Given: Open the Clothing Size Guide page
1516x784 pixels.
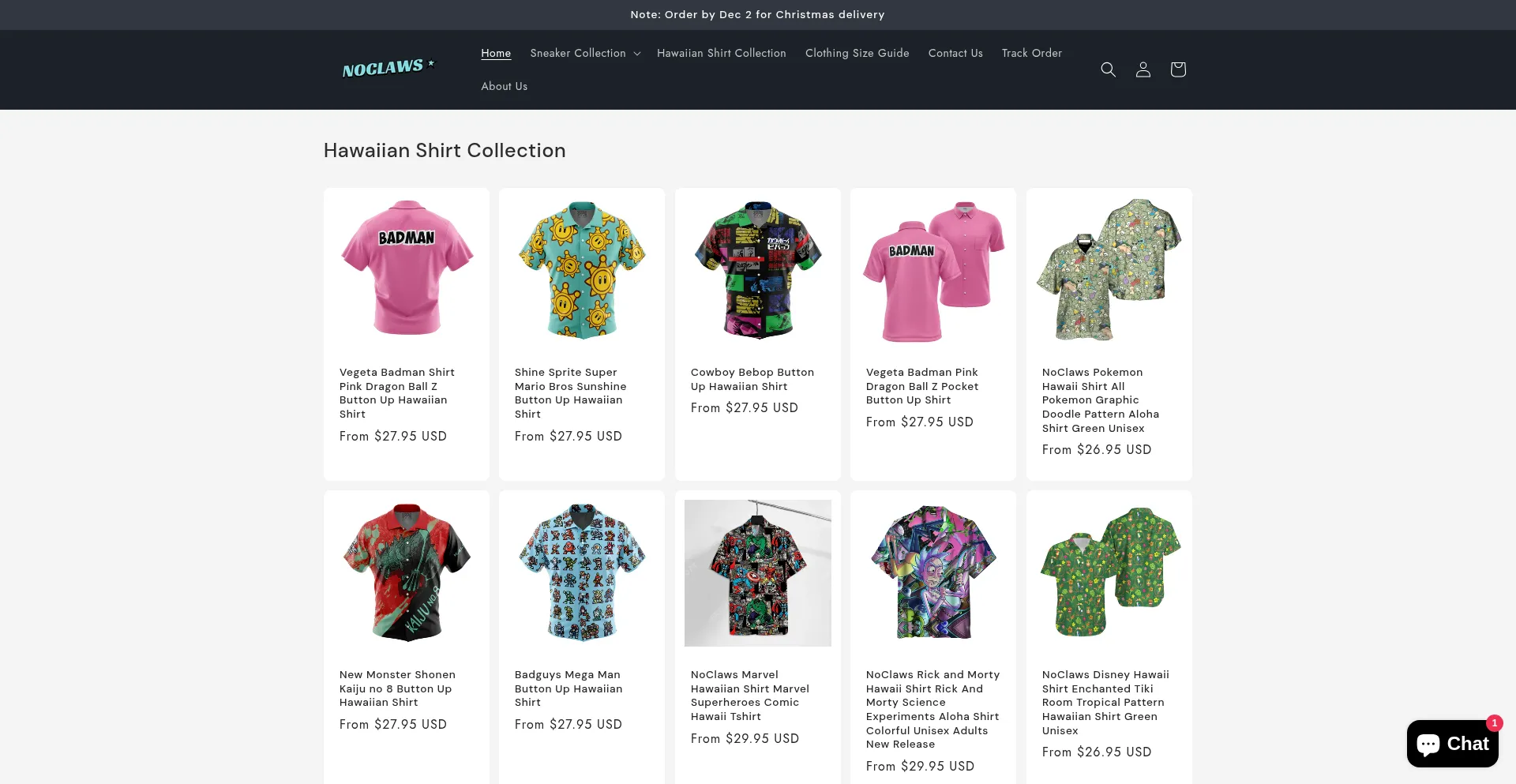Looking at the screenshot, I should (x=857, y=53).
